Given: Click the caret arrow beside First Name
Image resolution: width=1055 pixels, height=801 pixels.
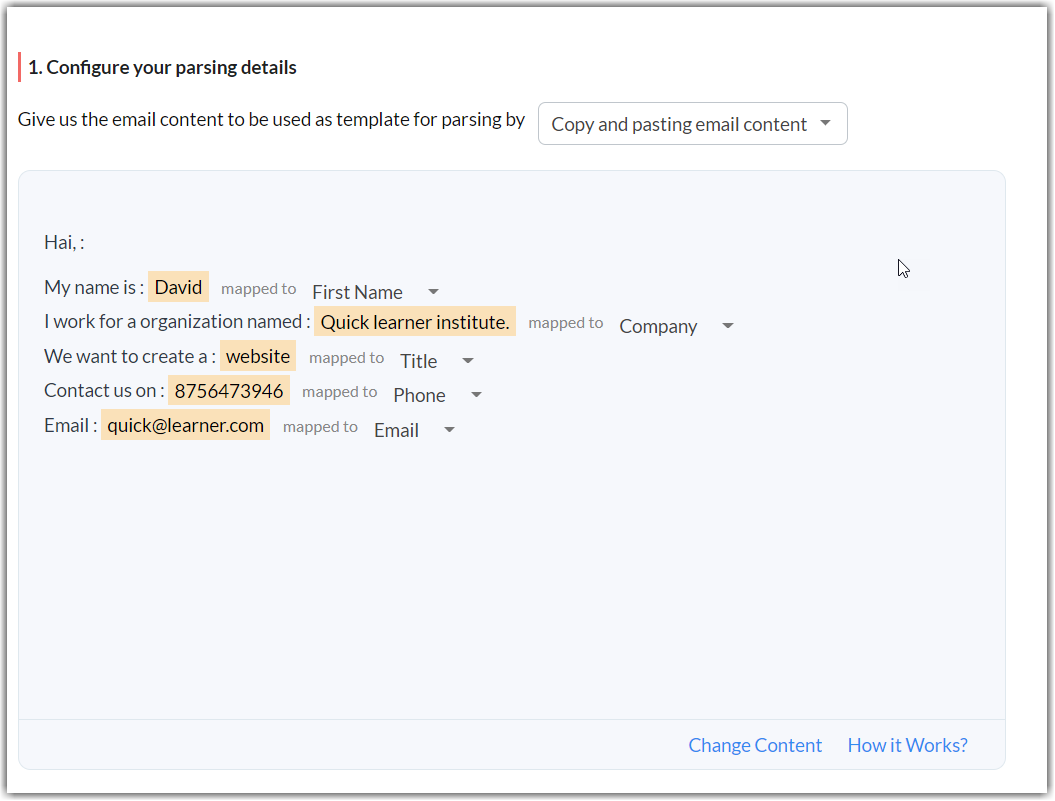Looking at the screenshot, I should pos(433,292).
